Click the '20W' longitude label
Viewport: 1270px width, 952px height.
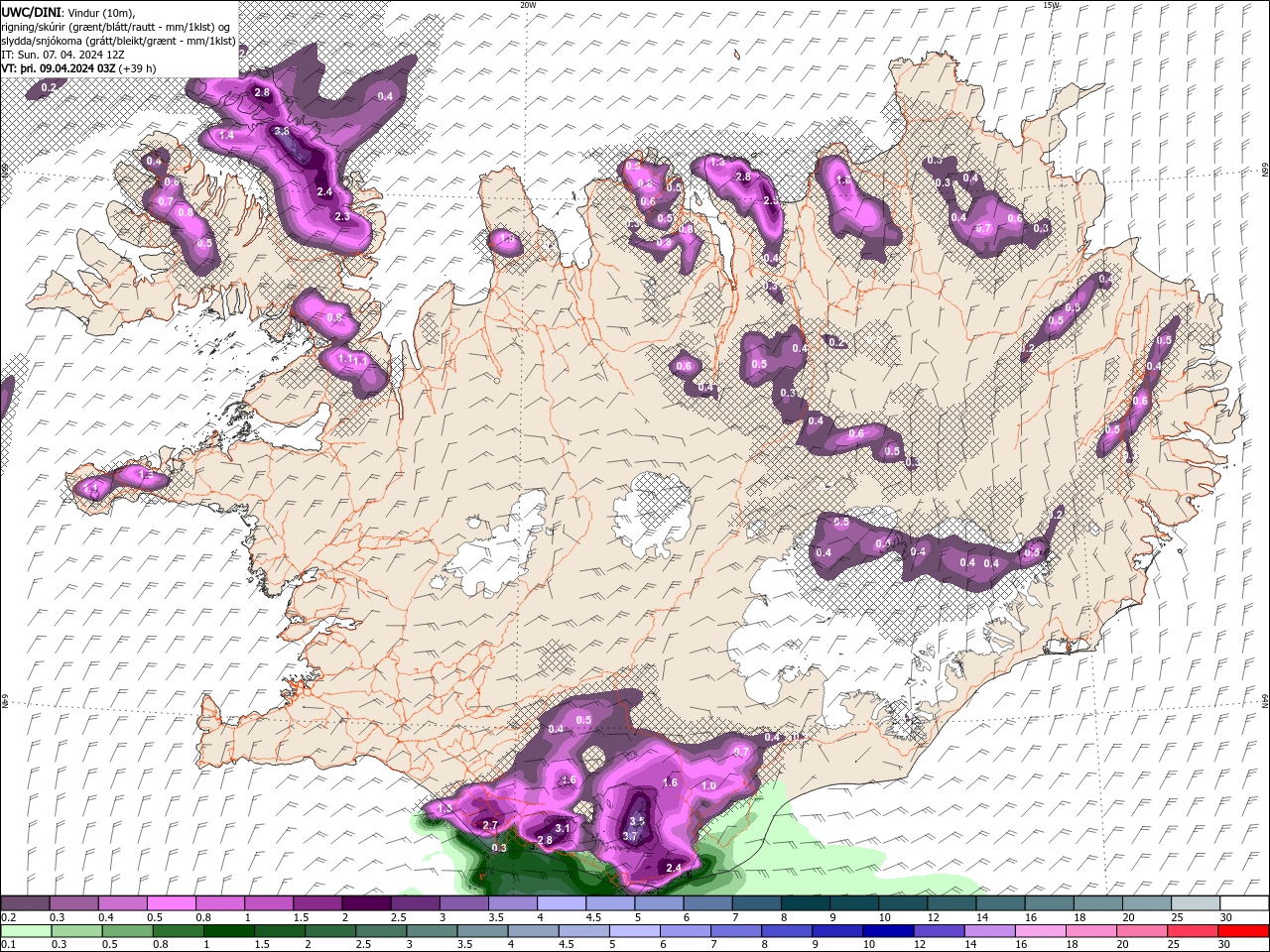tap(528, 5)
